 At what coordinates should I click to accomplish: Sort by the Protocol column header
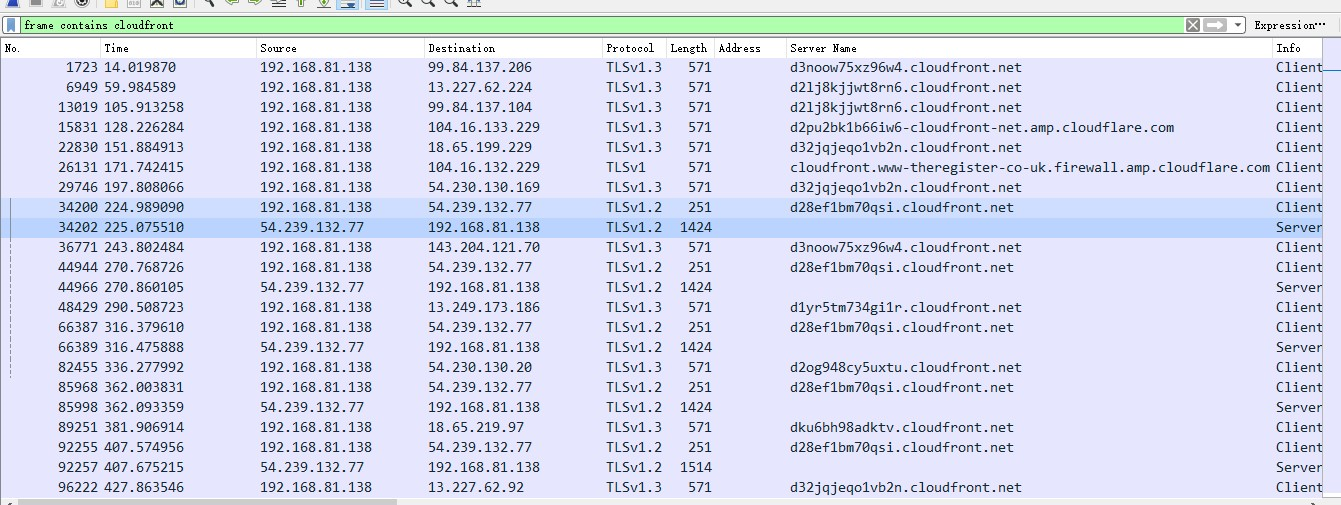634,48
